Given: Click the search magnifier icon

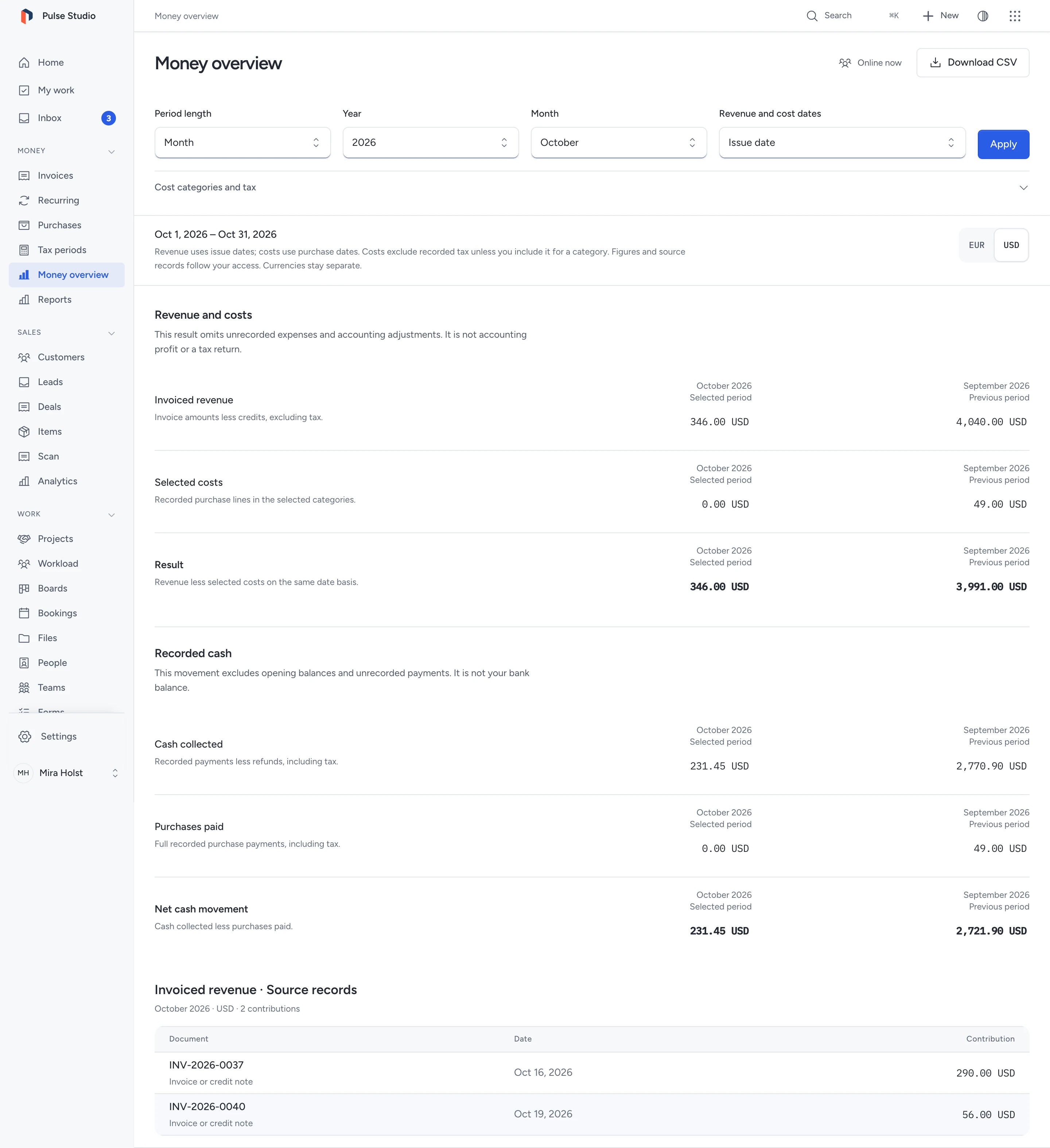Looking at the screenshot, I should click(x=812, y=16).
